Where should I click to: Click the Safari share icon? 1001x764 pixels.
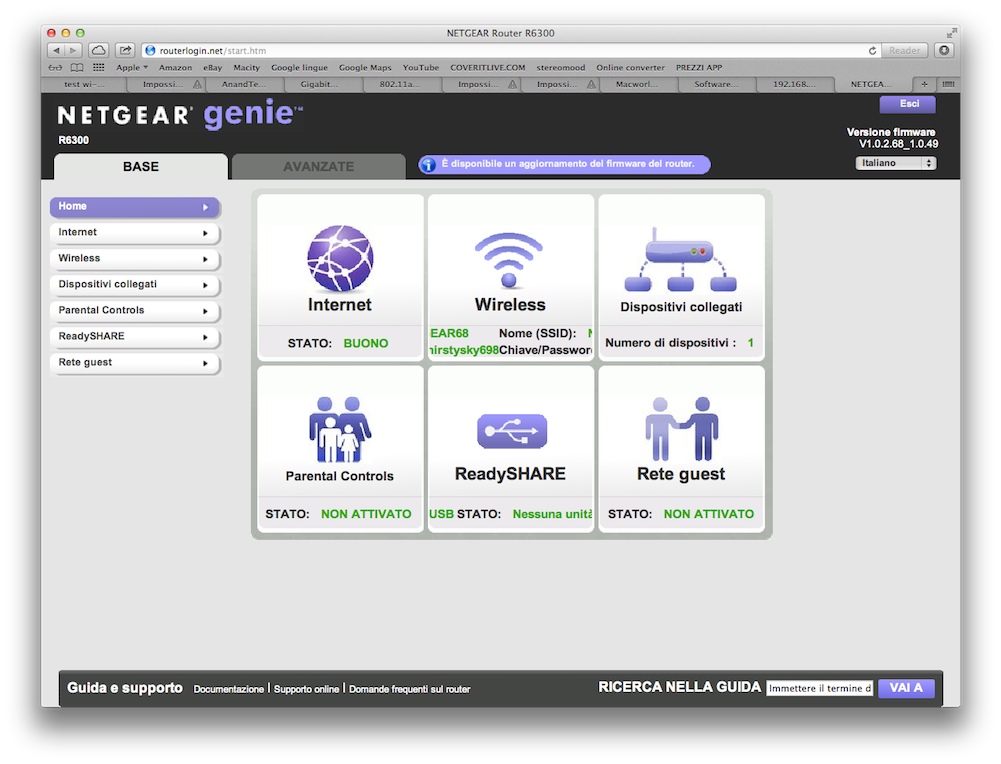pos(125,50)
